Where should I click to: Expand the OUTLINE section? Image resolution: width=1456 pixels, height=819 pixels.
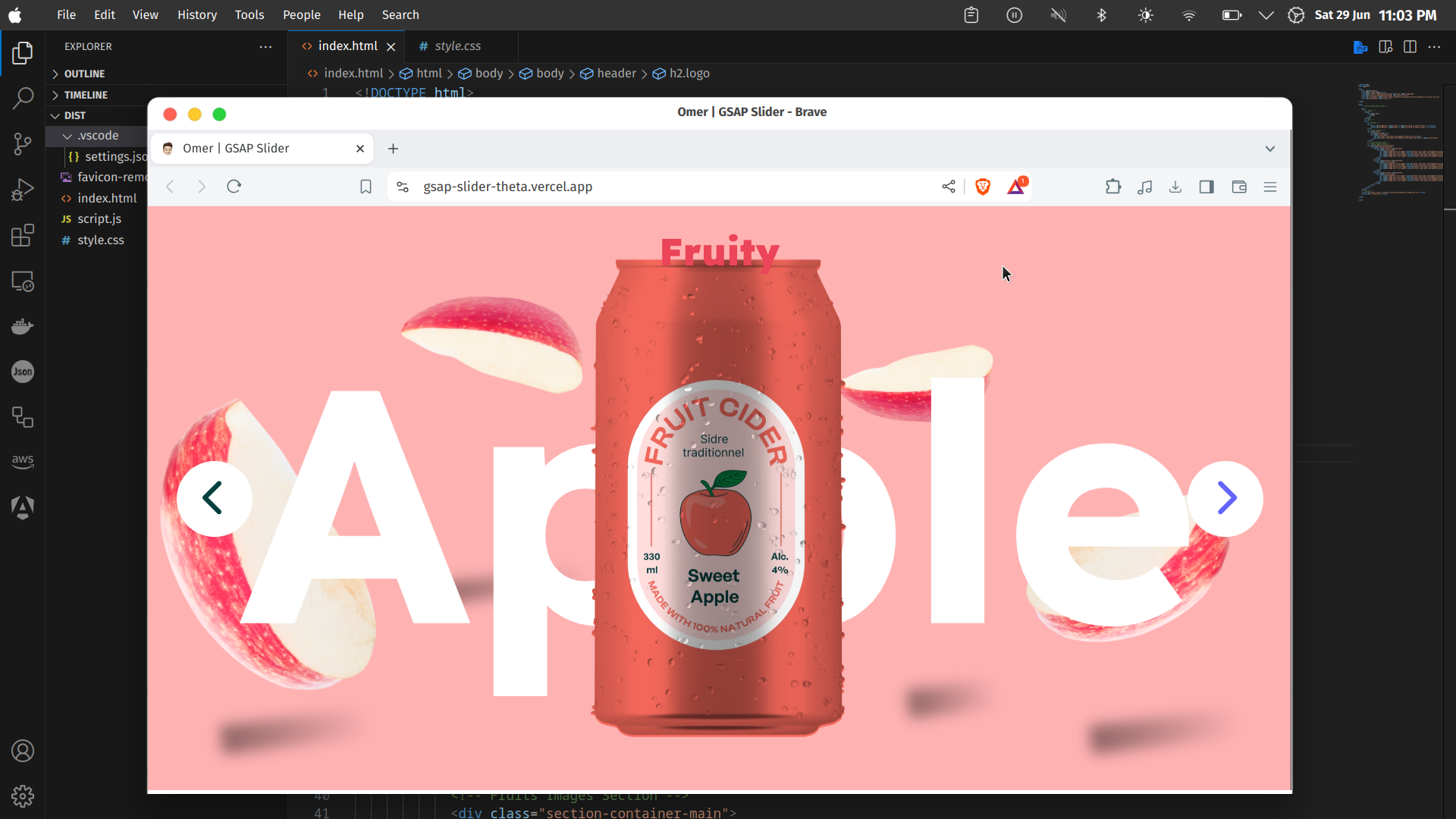[x=84, y=74]
